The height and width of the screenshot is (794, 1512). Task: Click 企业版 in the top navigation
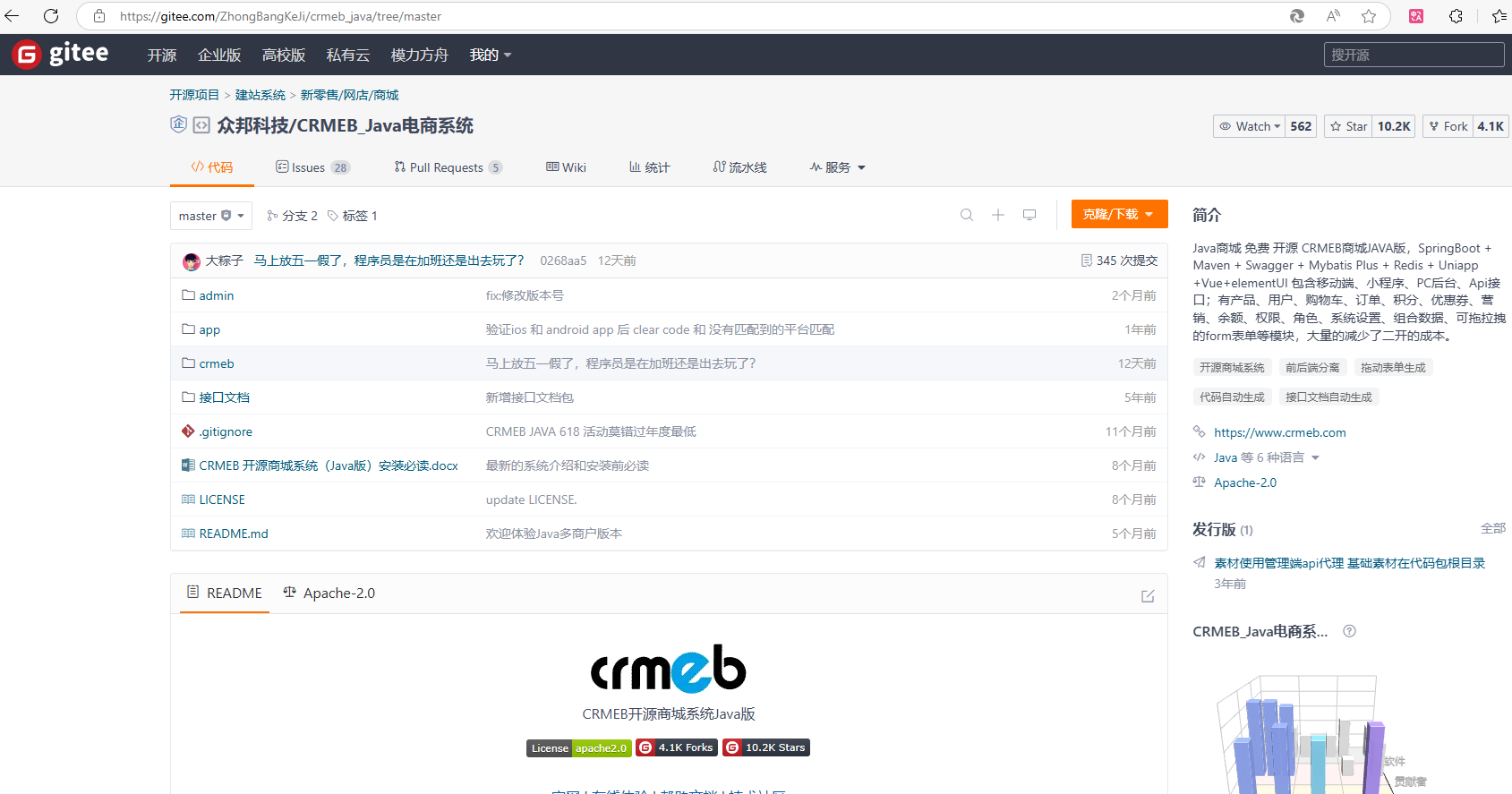point(219,55)
